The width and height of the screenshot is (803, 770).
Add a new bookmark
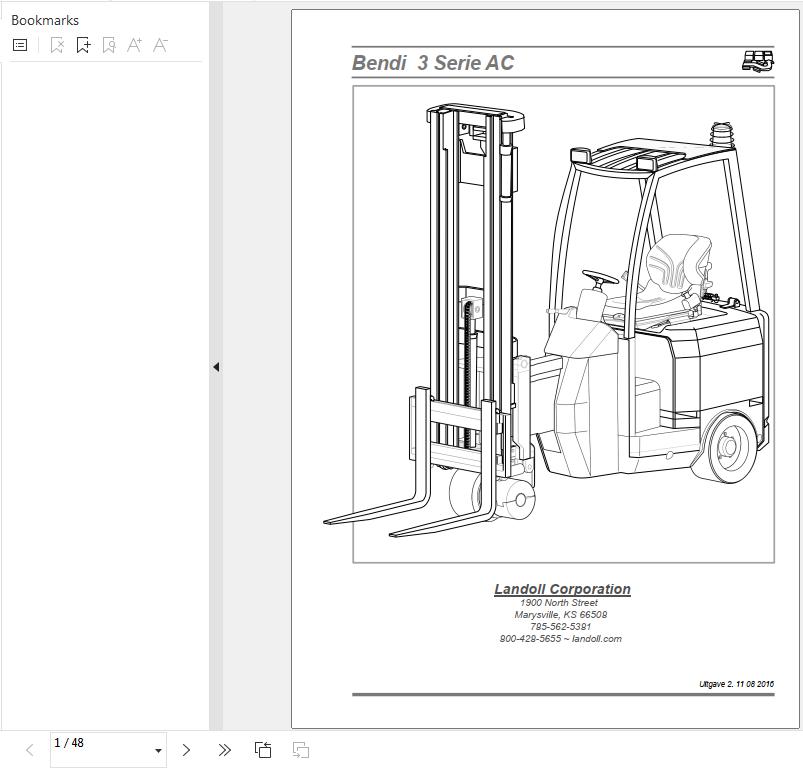tap(83, 45)
